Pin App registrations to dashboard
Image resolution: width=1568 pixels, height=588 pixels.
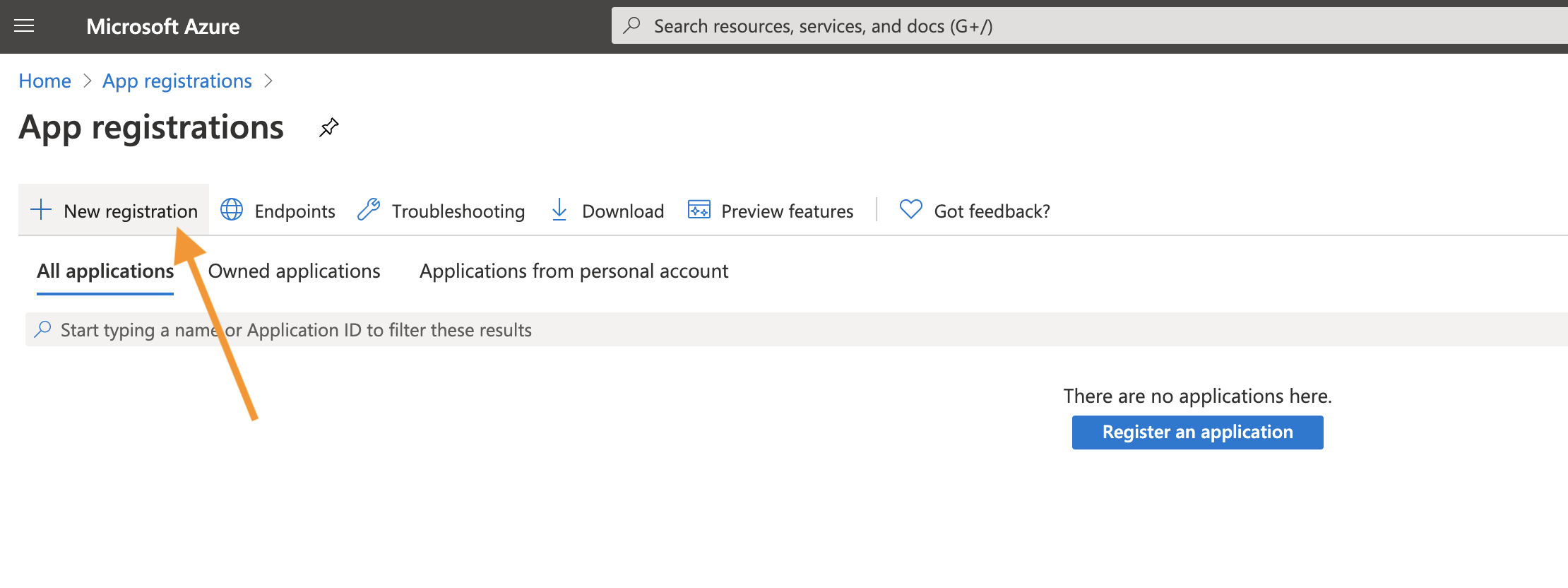point(329,128)
